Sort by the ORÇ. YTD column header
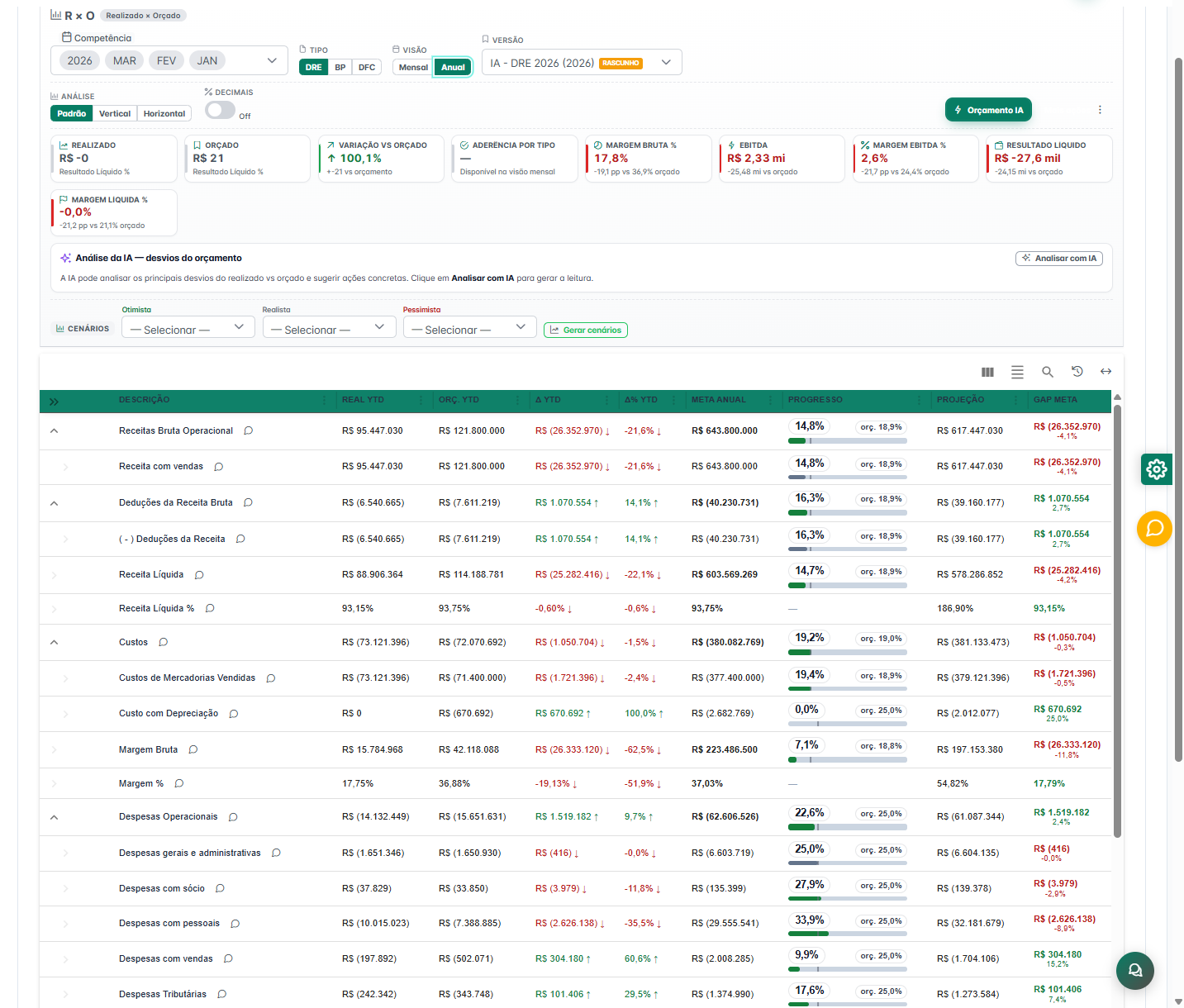The width and height of the screenshot is (1184, 1008). (x=459, y=400)
